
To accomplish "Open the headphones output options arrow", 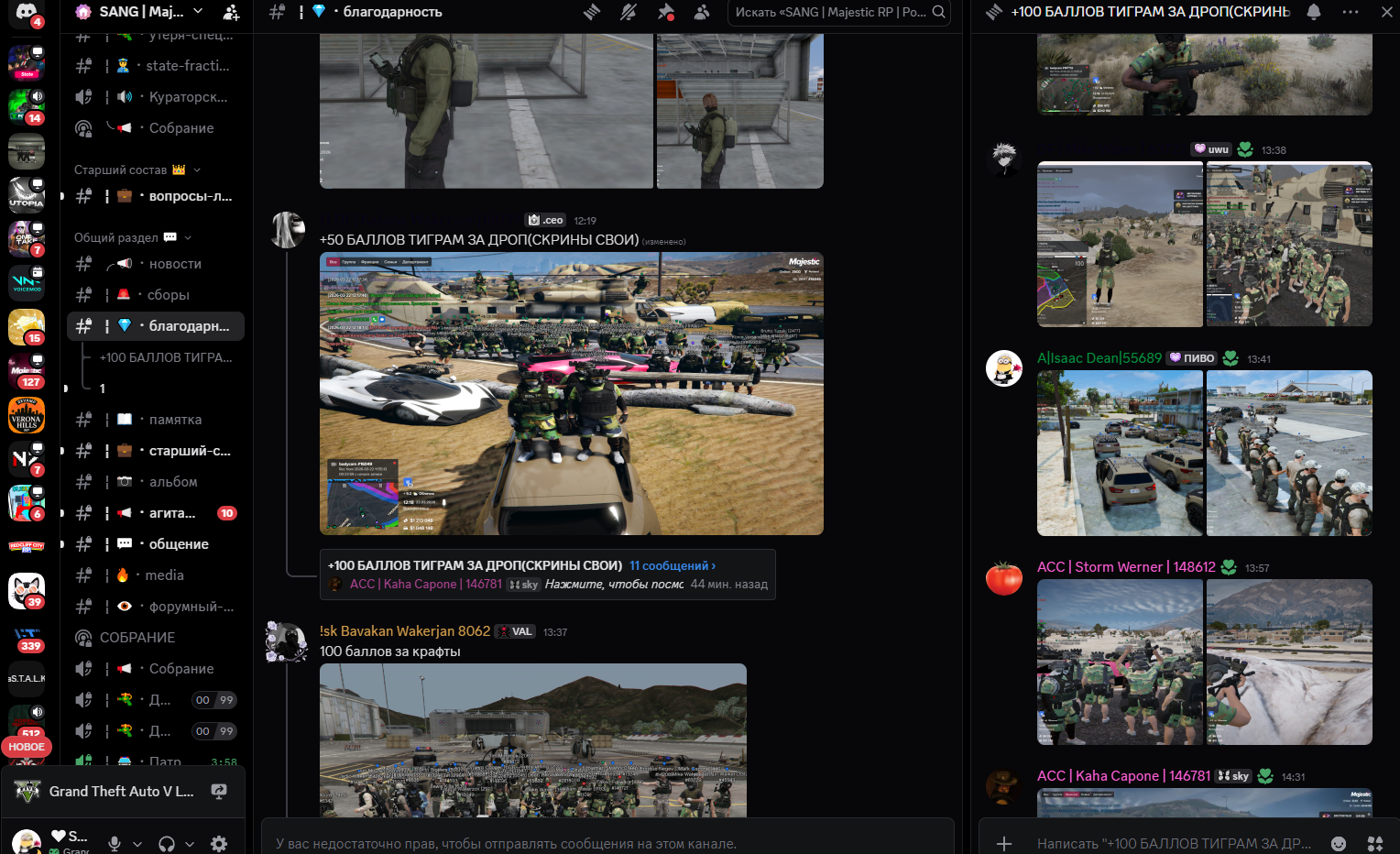I will tap(190, 844).
